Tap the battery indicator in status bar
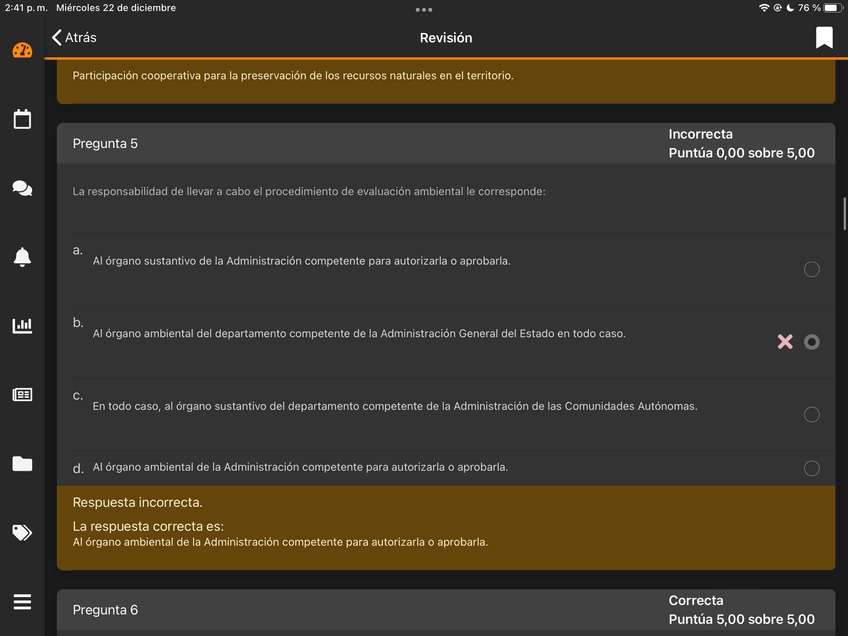This screenshot has height=636, width=848. coord(832,8)
